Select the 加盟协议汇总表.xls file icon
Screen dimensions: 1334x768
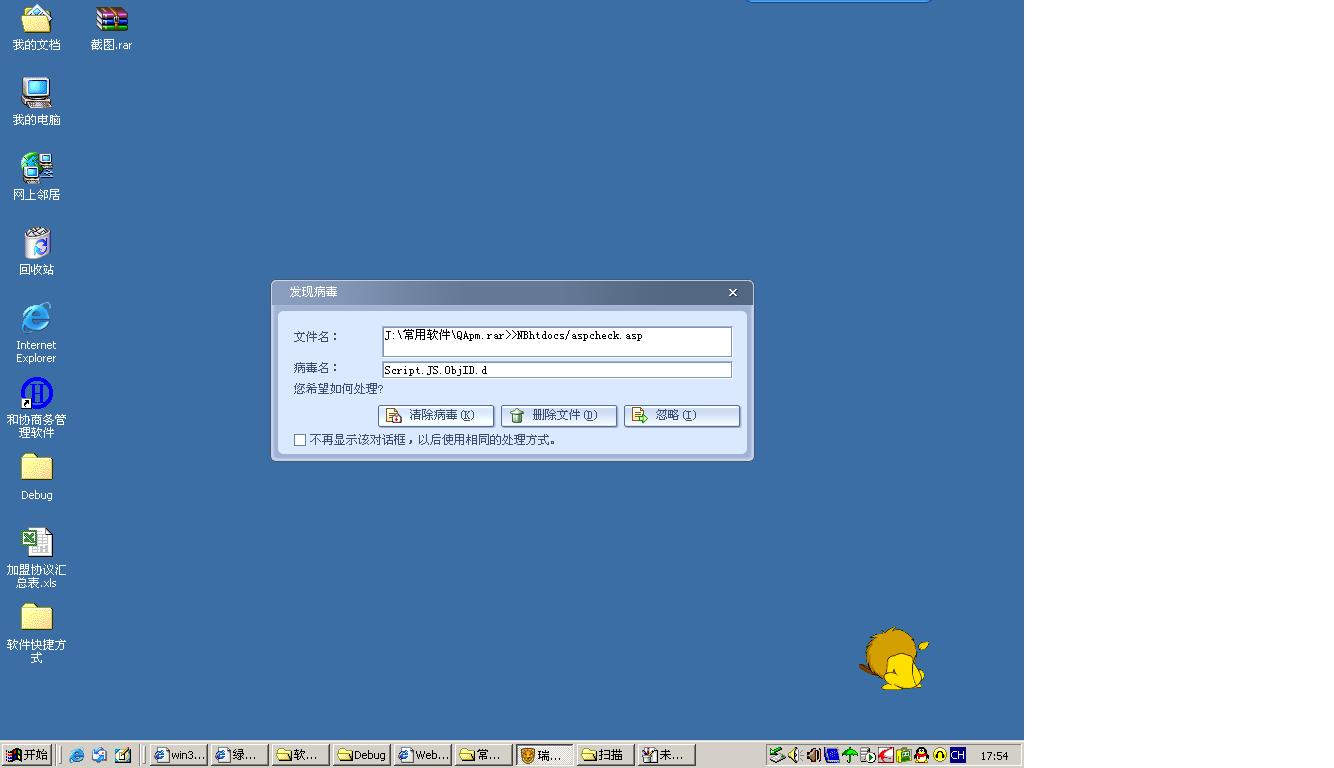coord(37,558)
